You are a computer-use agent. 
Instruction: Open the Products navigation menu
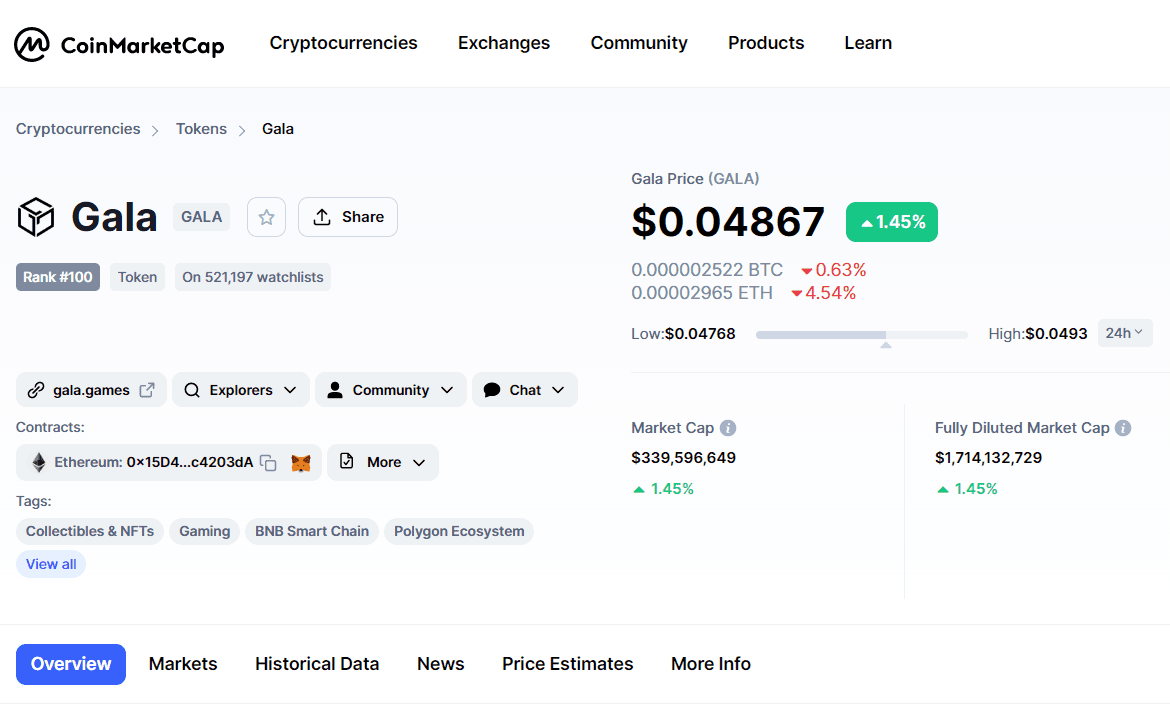tap(766, 43)
